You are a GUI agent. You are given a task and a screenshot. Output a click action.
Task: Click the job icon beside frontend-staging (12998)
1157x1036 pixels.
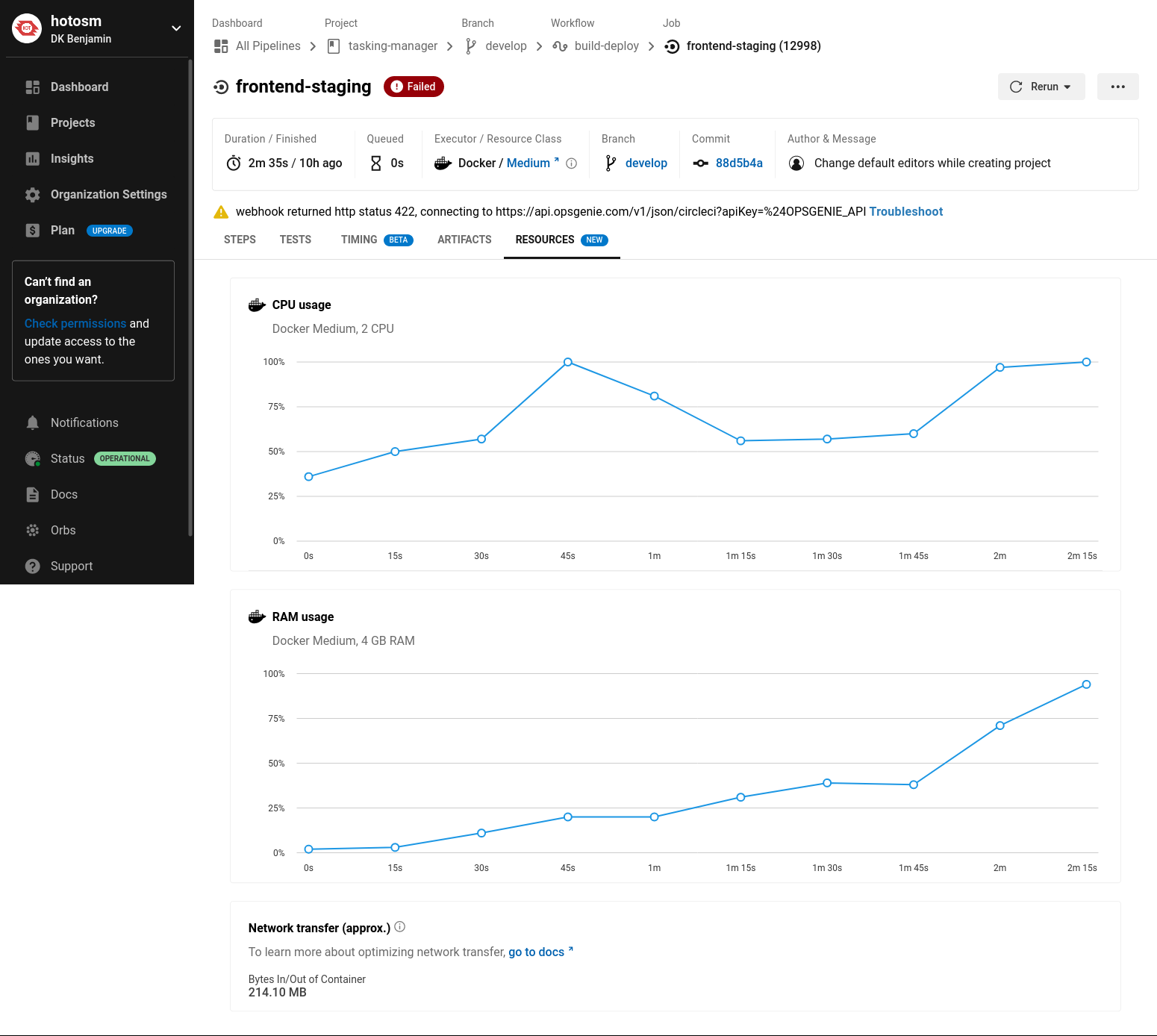tap(672, 46)
